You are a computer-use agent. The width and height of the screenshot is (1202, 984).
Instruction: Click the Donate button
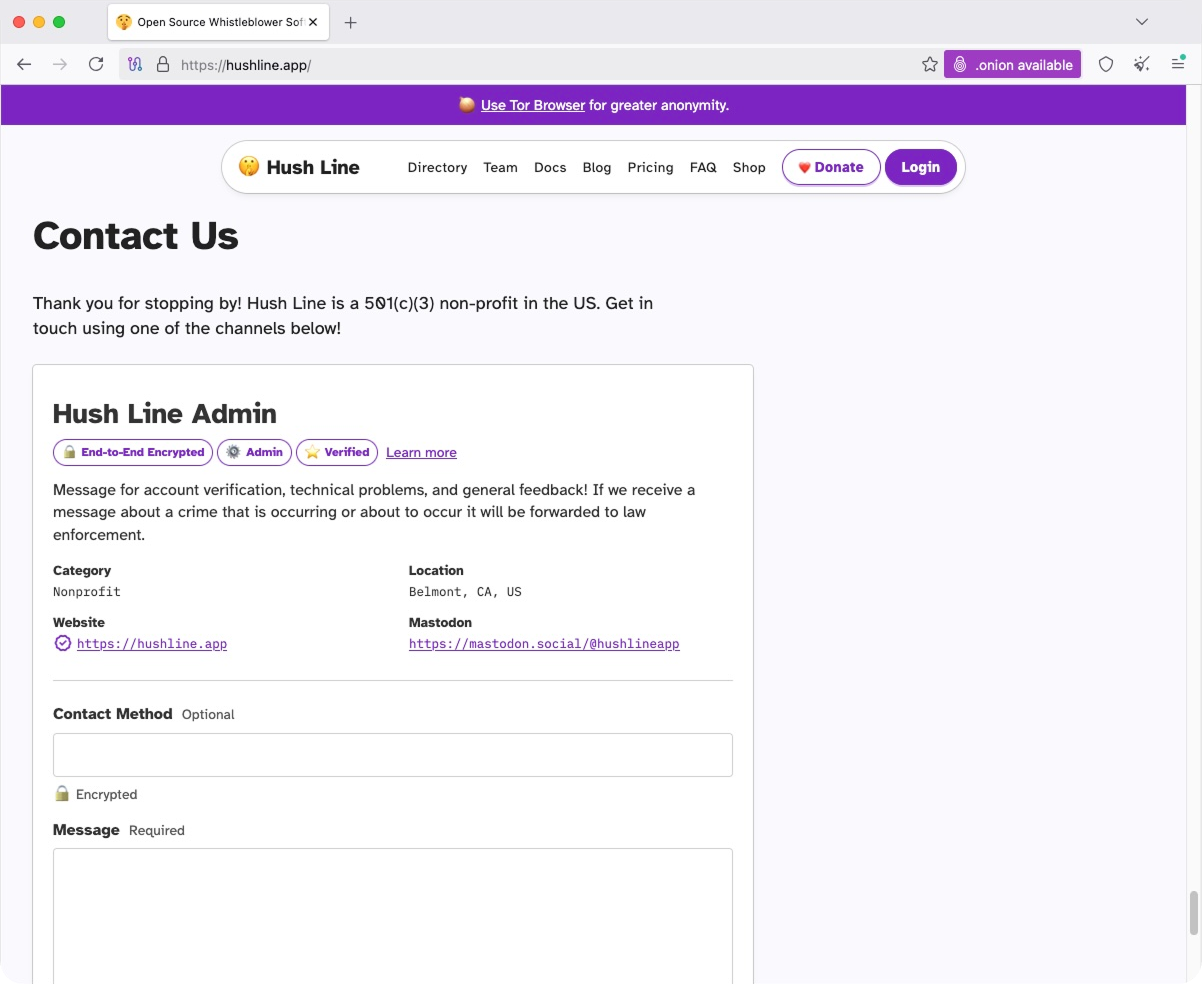coord(831,167)
